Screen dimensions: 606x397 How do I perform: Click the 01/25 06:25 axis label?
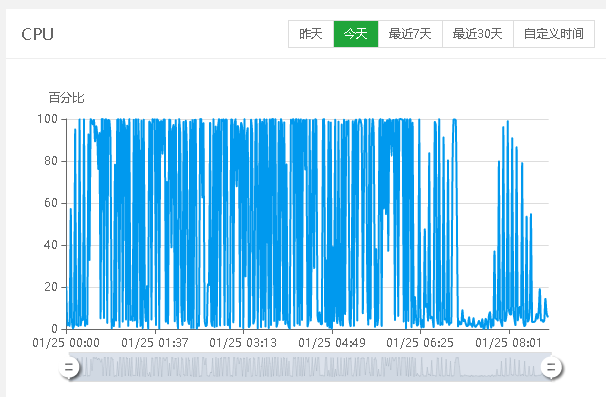(420, 343)
